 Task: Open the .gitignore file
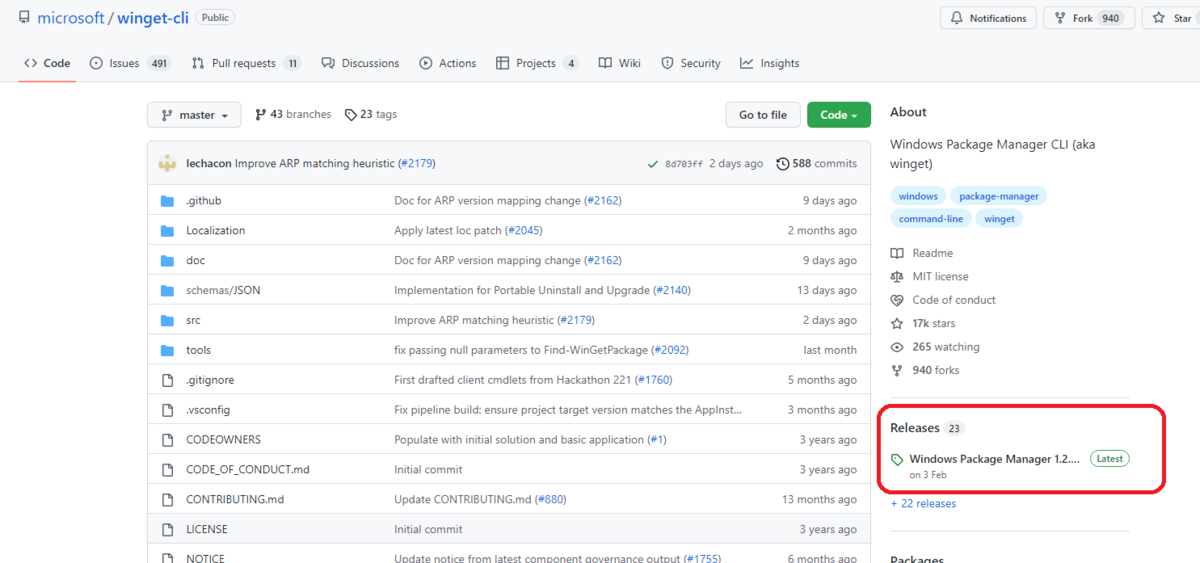tap(210, 380)
